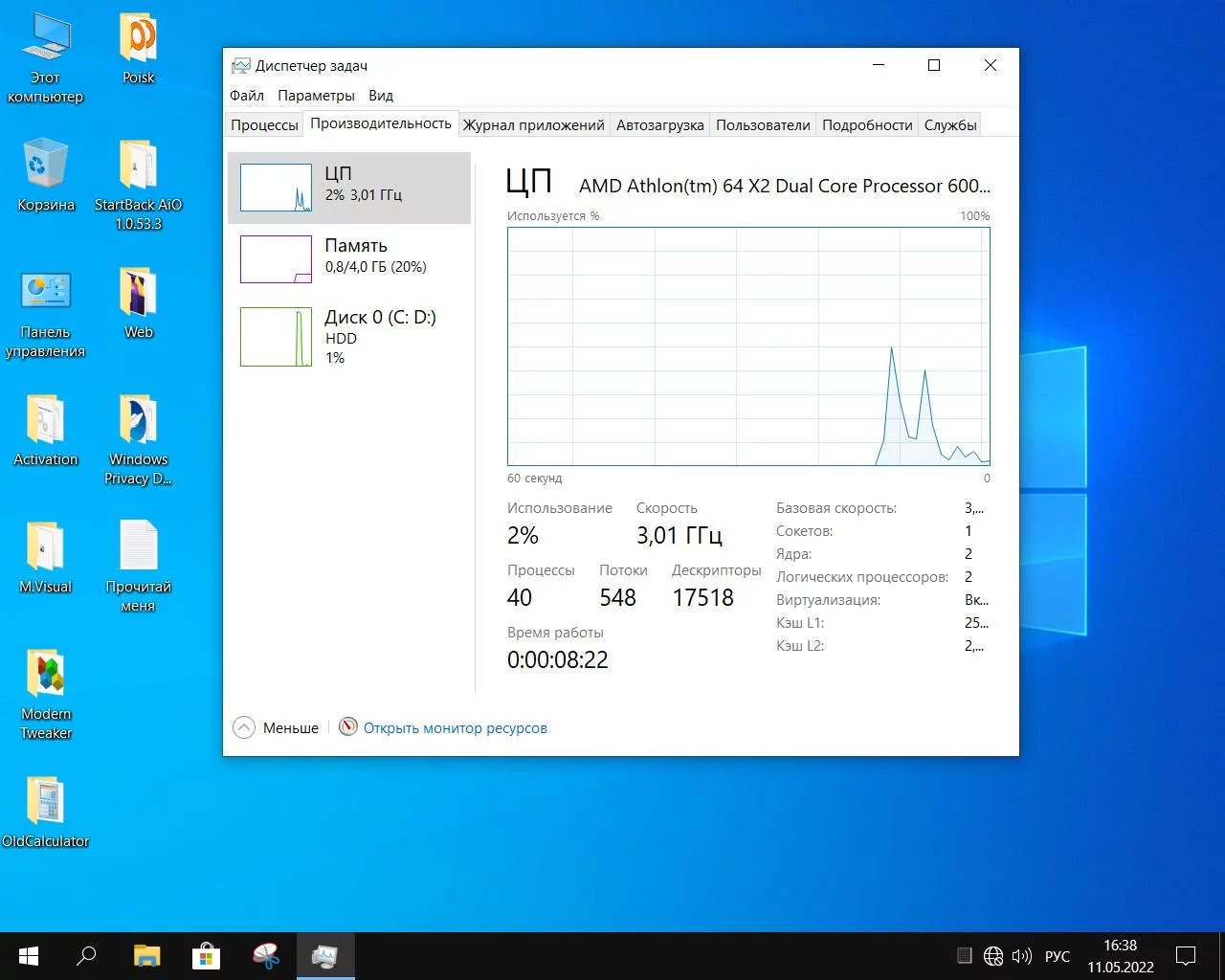Screen dimensions: 1225x980
Task: Open the Файл menu
Action: tap(247, 96)
